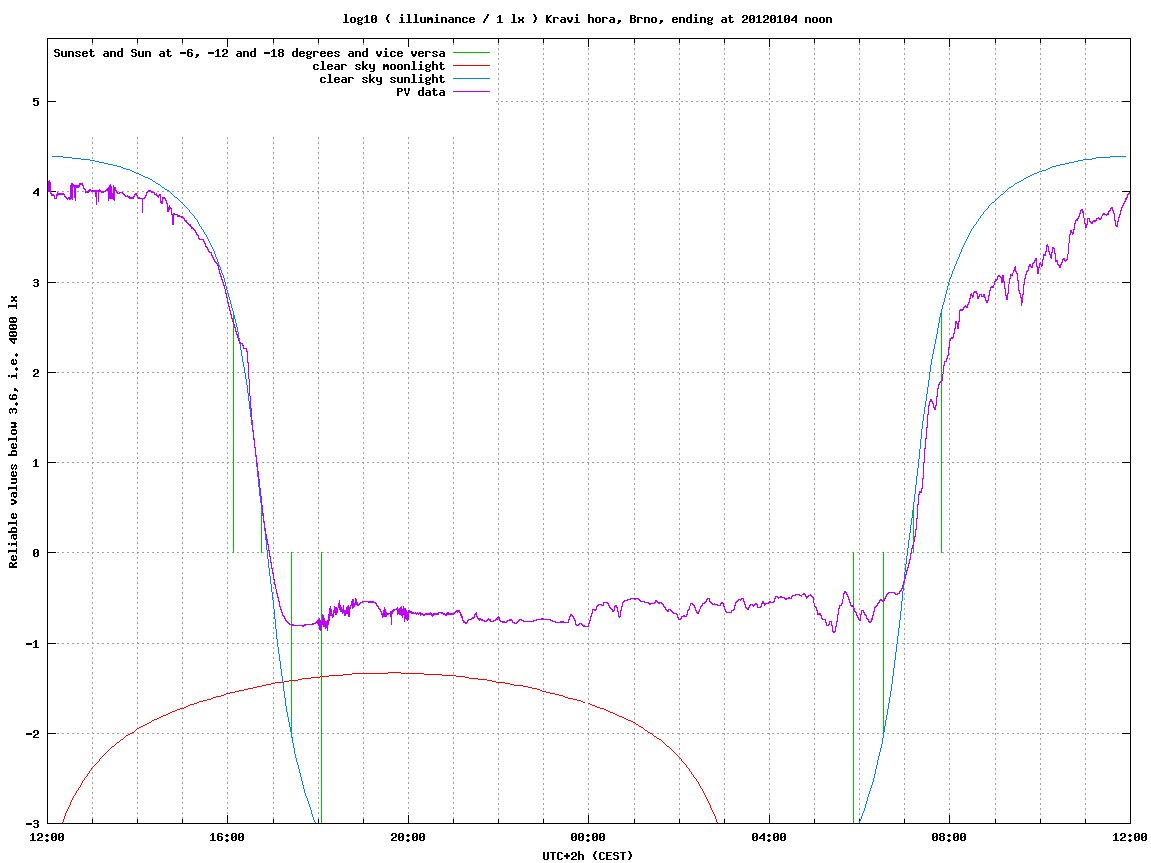
Task: Click the green vertical line just before 06:00
Action: [x=853, y=688]
